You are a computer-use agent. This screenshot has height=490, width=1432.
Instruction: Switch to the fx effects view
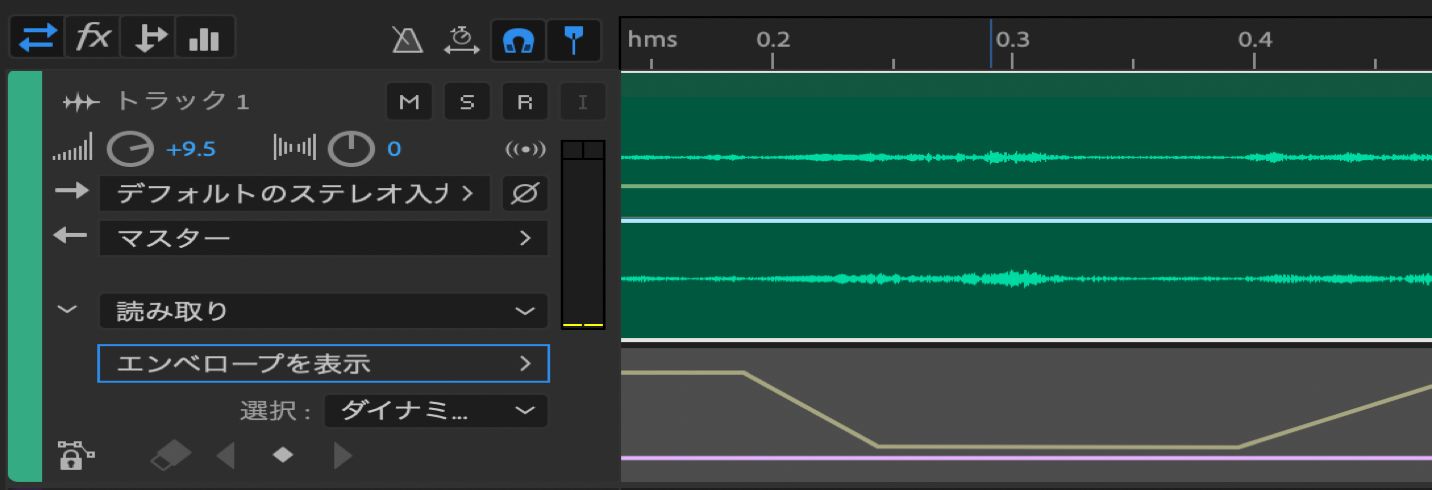coord(94,39)
